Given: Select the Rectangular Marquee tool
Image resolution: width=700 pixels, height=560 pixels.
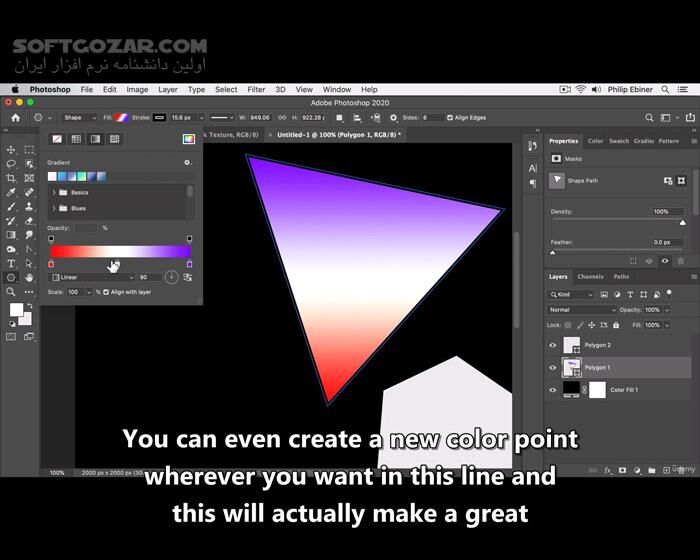Looking at the screenshot, I should coord(29,150).
